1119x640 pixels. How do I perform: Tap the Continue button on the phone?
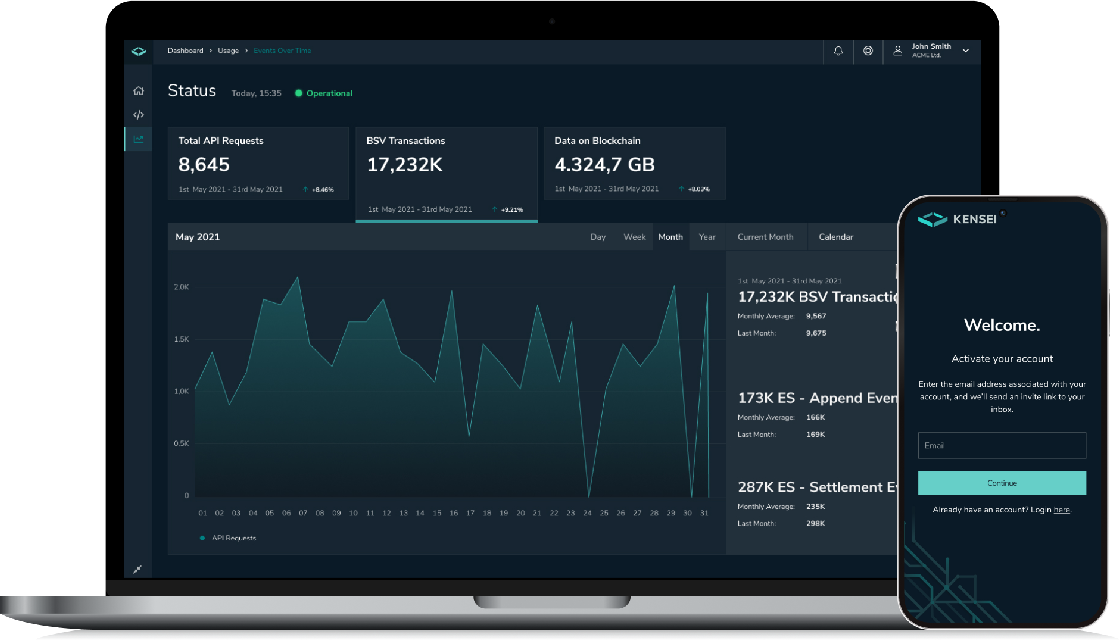[x=1002, y=483]
